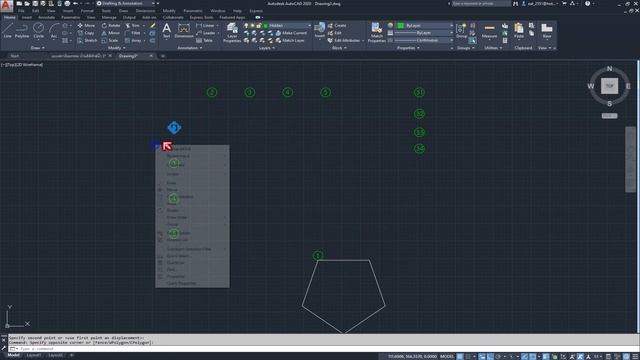Viewport: 640px width, 360px height.
Task: Expand the Draw panel flyout
Action: click(38, 48)
